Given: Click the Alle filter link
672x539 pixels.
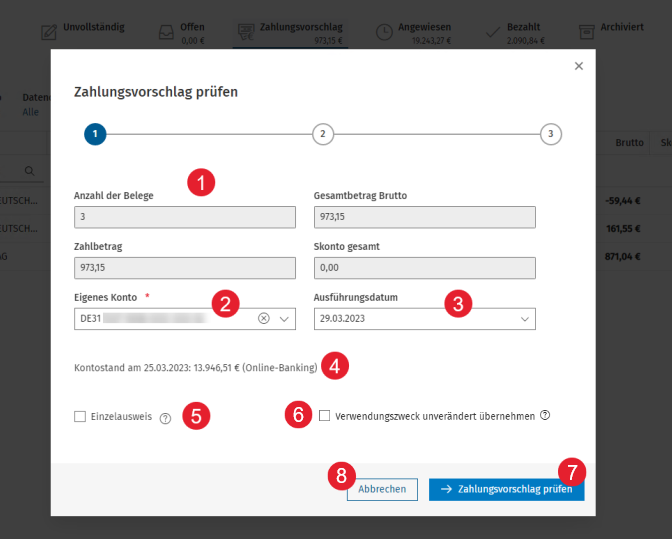Looking at the screenshot, I should coord(31,112).
